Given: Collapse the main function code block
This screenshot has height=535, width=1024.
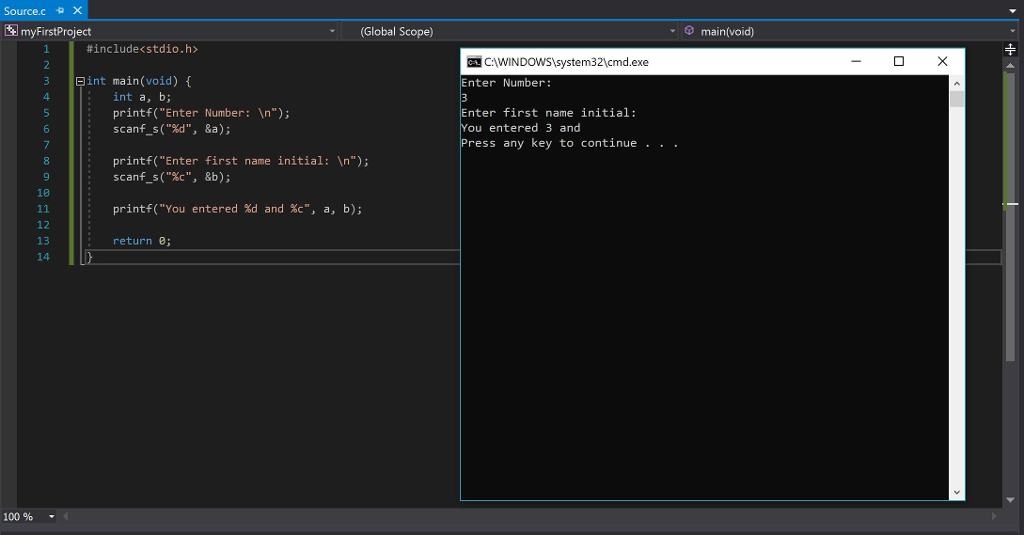Looking at the screenshot, I should (x=80, y=81).
